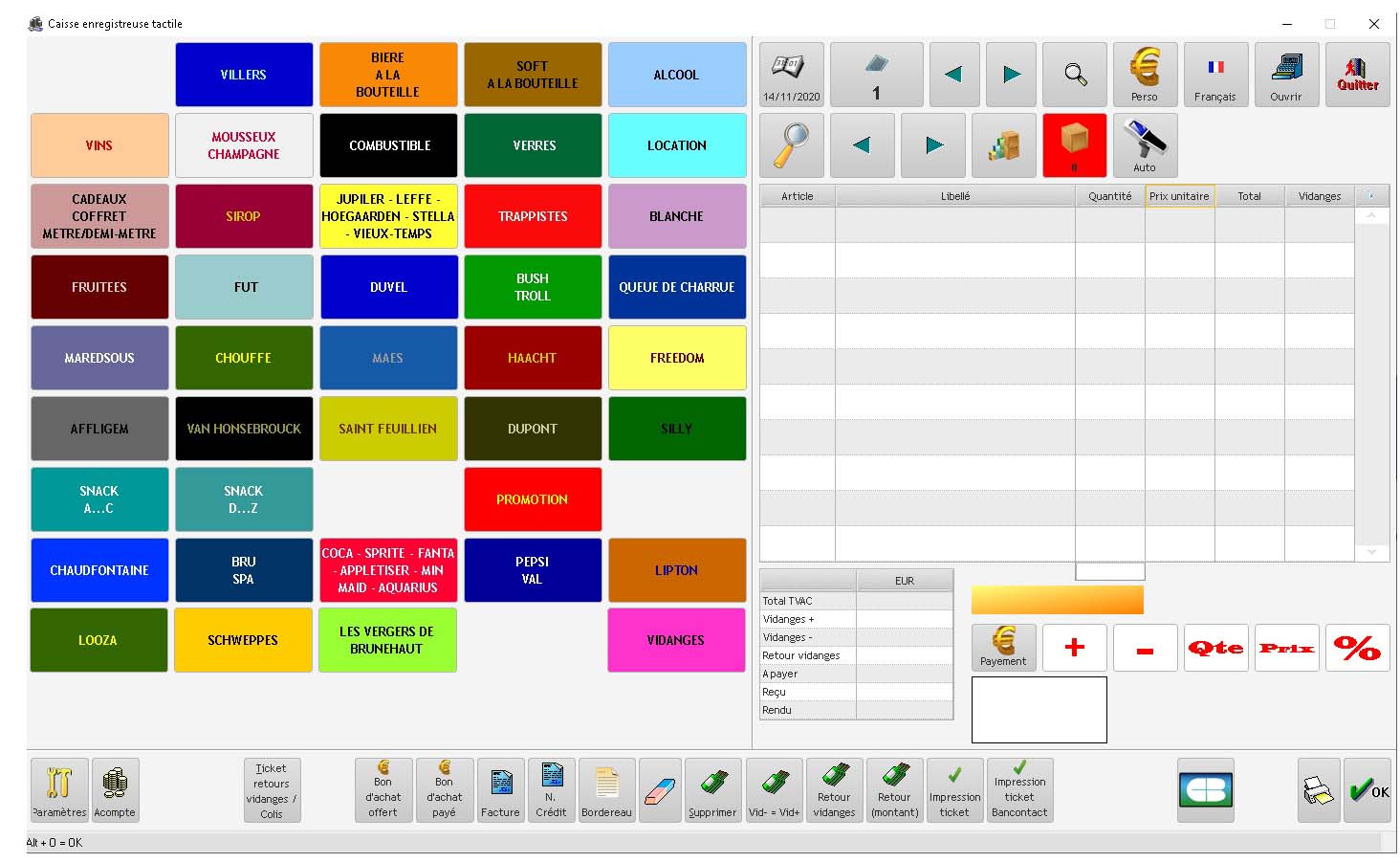This screenshot has width=1400, height=863.
Task: Open the VINS category
Action: (99, 145)
